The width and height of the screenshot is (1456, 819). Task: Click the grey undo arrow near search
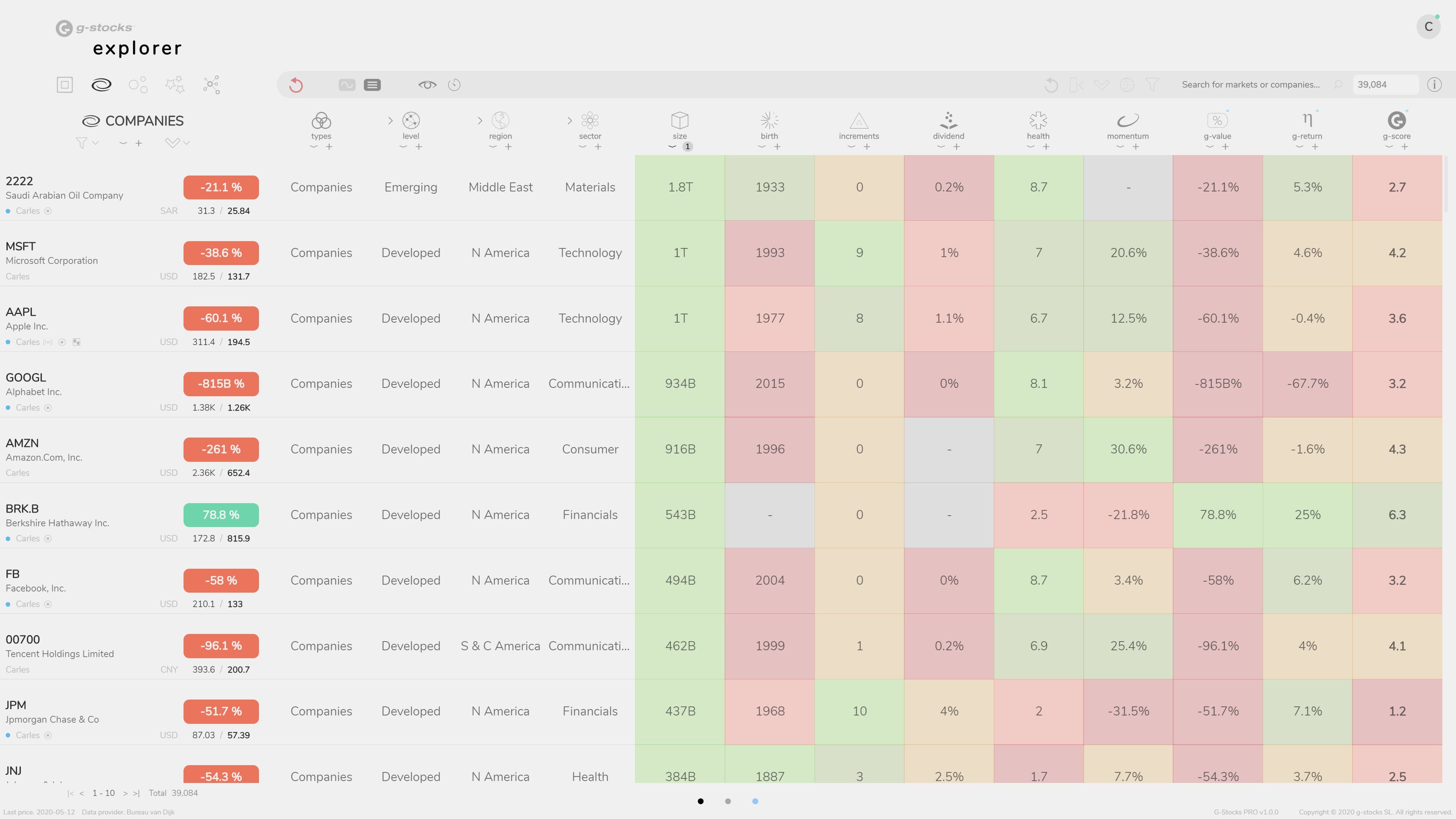point(1051,85)
